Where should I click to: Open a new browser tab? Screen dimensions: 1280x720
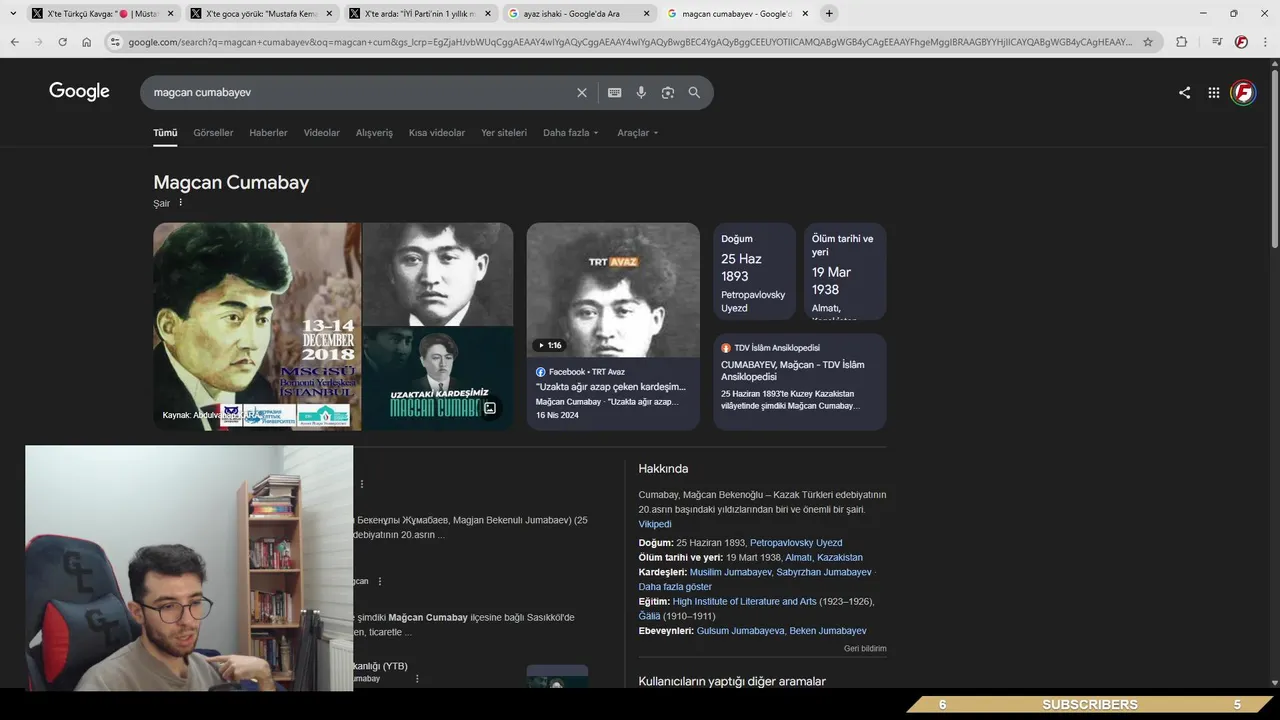[x=829, y=13]
